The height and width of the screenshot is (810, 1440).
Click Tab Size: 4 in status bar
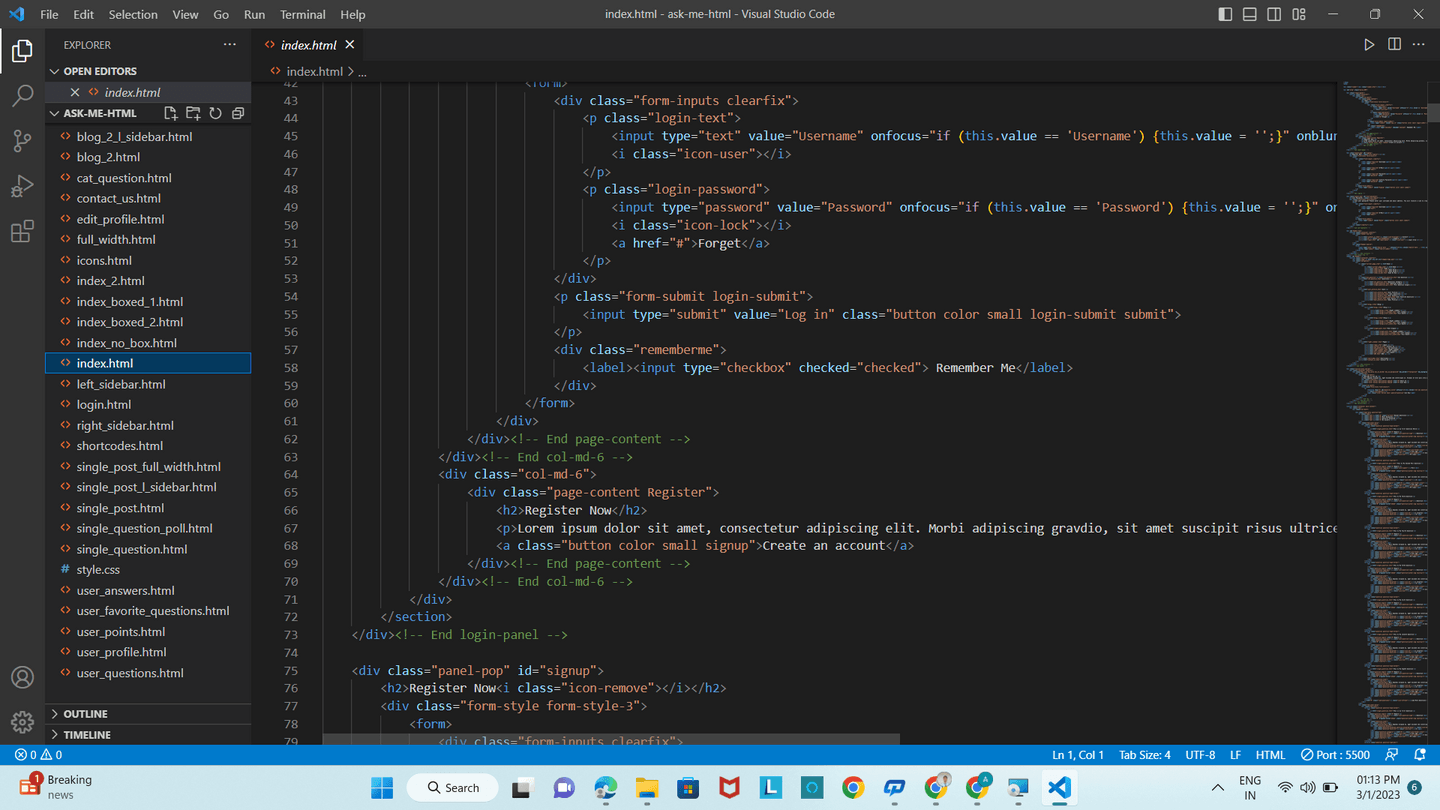(1145, 755)
